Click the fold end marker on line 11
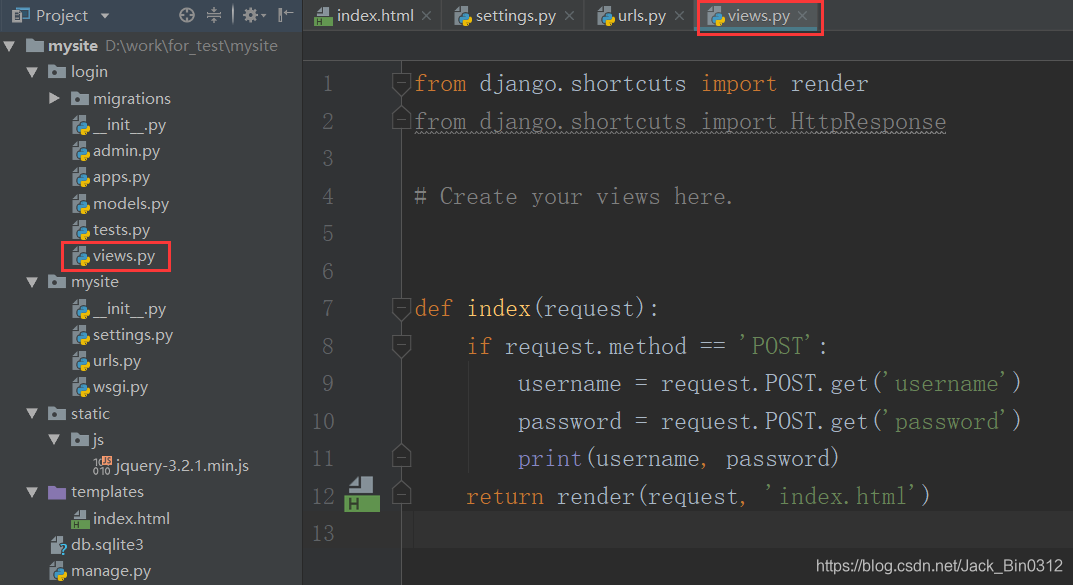Screen dimensions: 1073x585 pos(401,456)
